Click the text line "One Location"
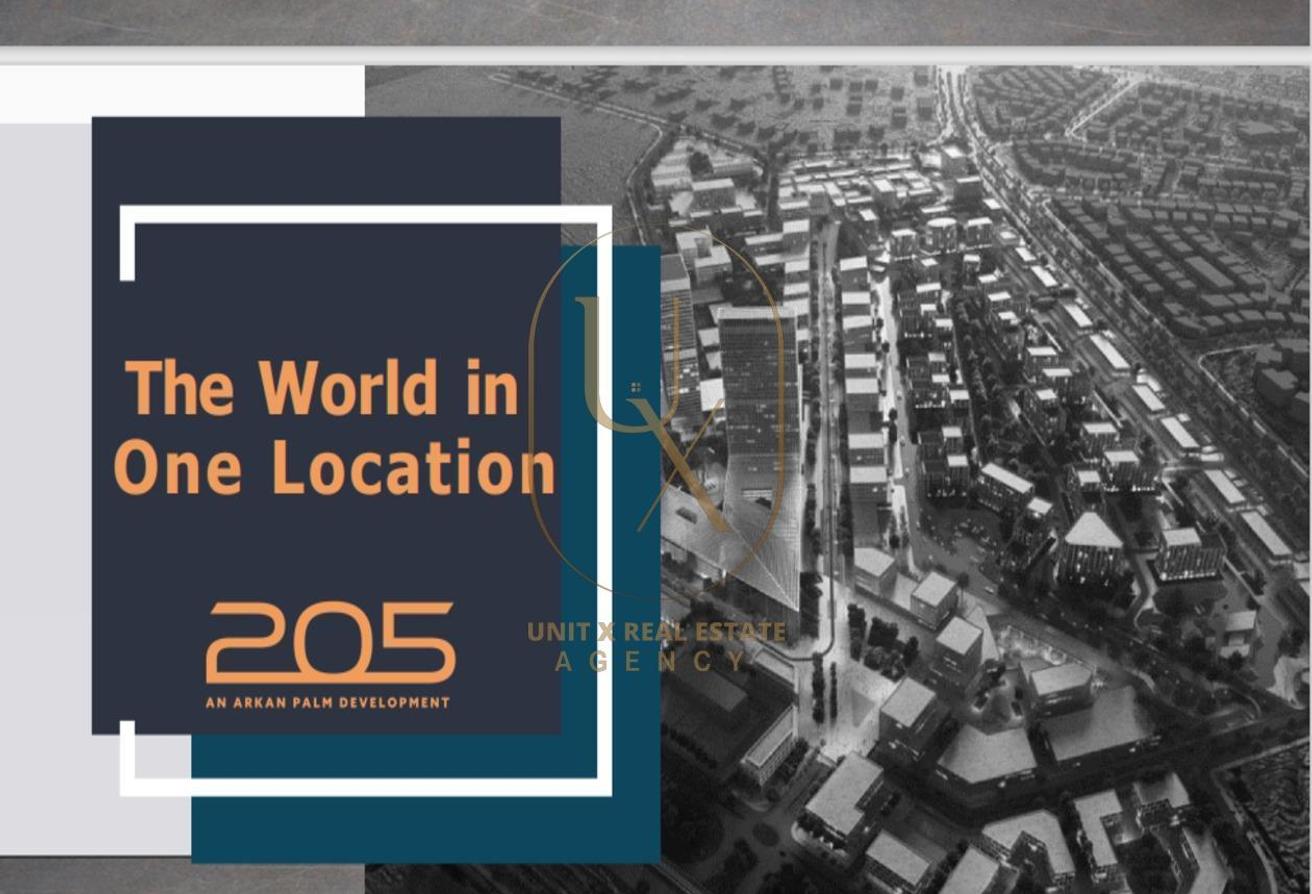 click(334, 468)
